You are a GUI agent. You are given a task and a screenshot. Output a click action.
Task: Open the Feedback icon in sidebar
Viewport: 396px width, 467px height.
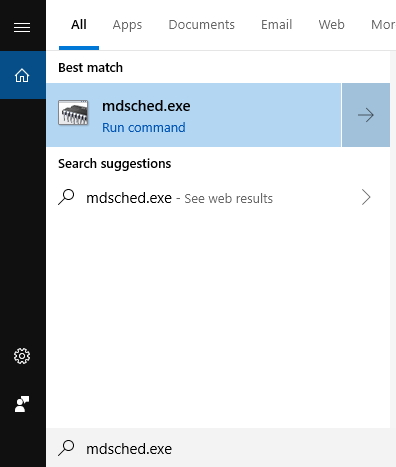pos(22,404)
